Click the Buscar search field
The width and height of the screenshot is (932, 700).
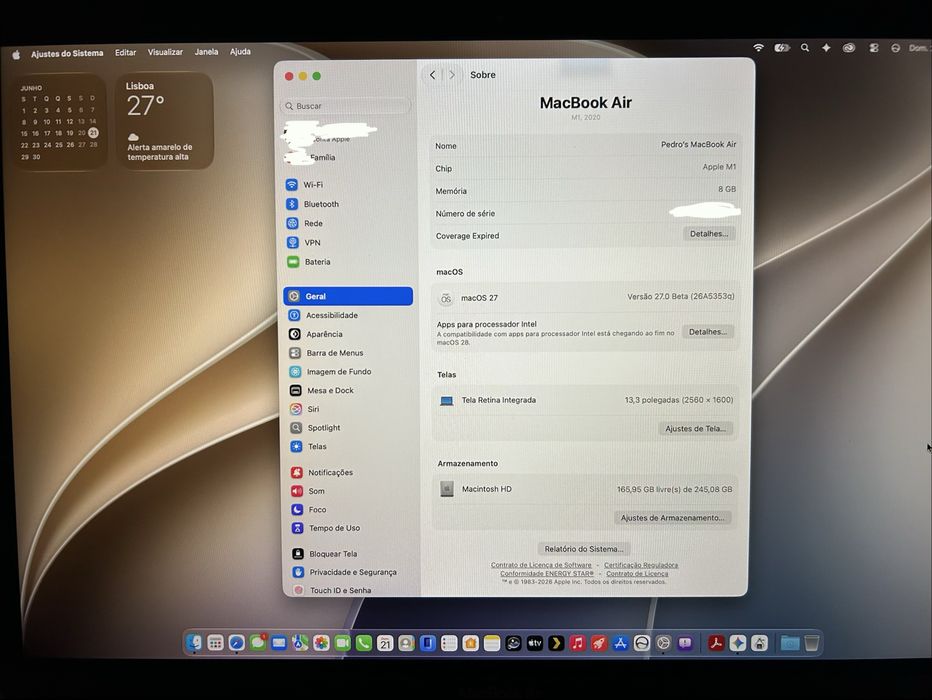(x=345, y=106)
